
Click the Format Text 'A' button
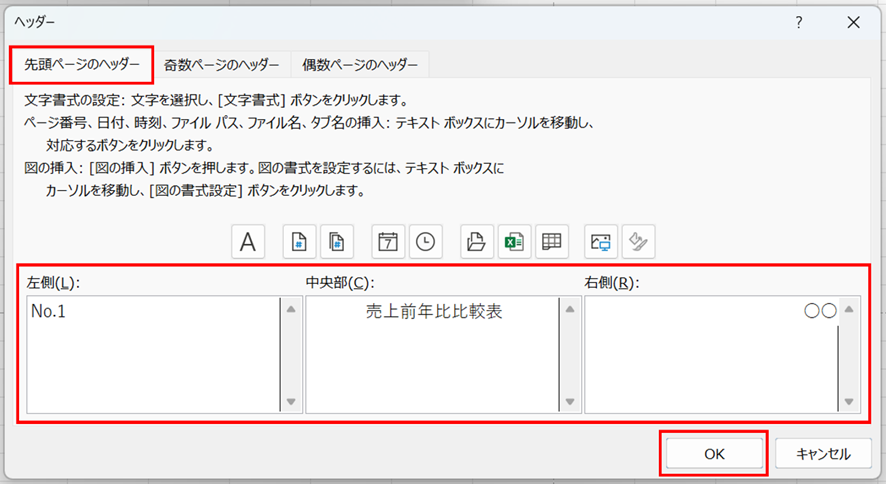247,241
